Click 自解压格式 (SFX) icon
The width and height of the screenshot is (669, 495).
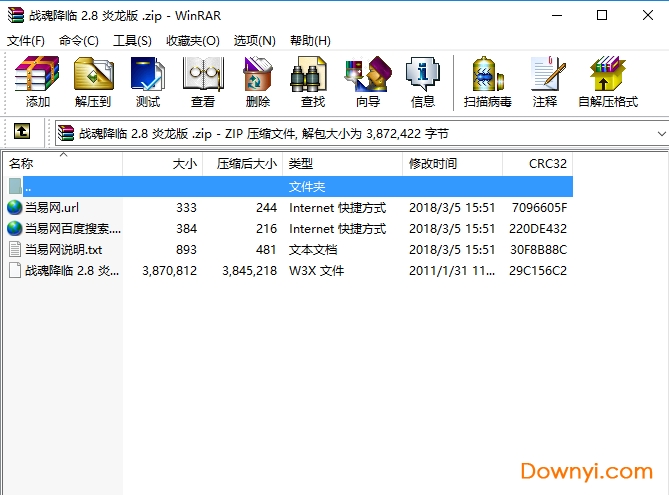pyautogui.click(x=608, y=82)
